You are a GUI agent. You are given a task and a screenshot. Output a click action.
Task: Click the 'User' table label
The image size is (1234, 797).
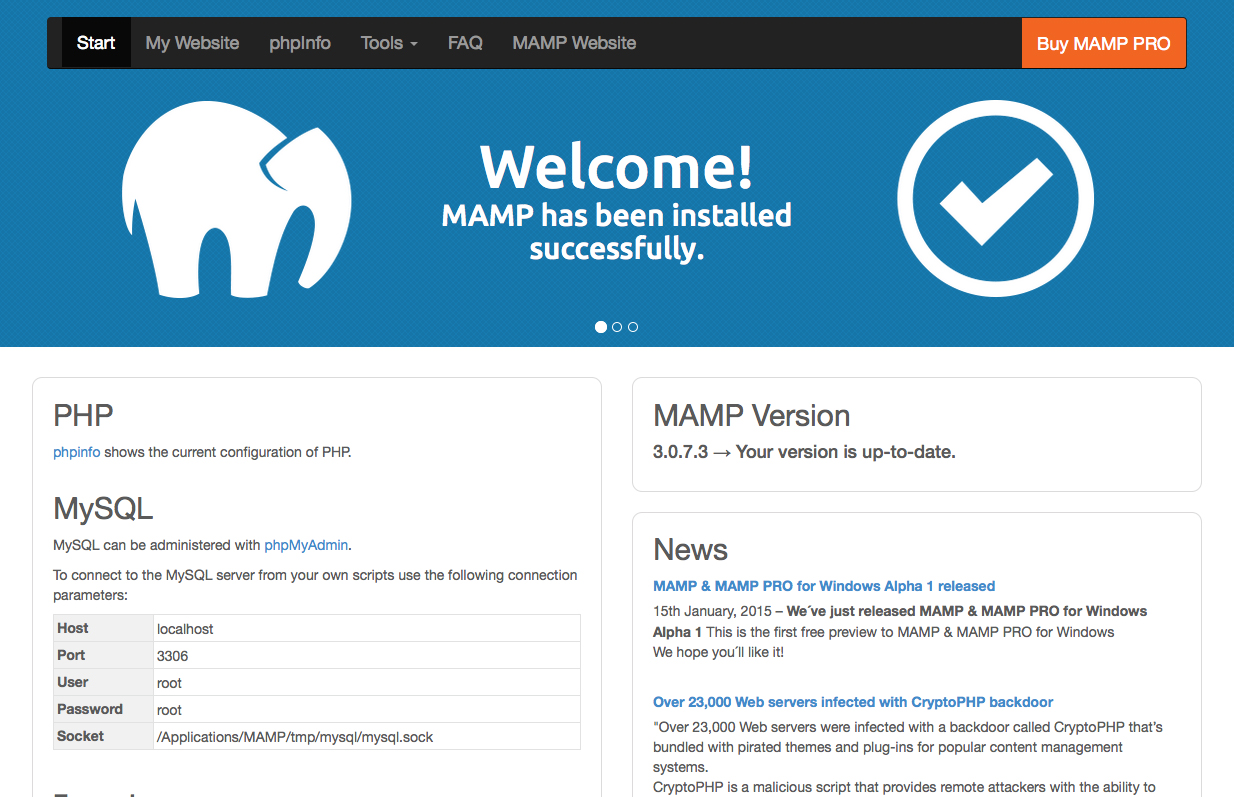(x=73, y=682)
